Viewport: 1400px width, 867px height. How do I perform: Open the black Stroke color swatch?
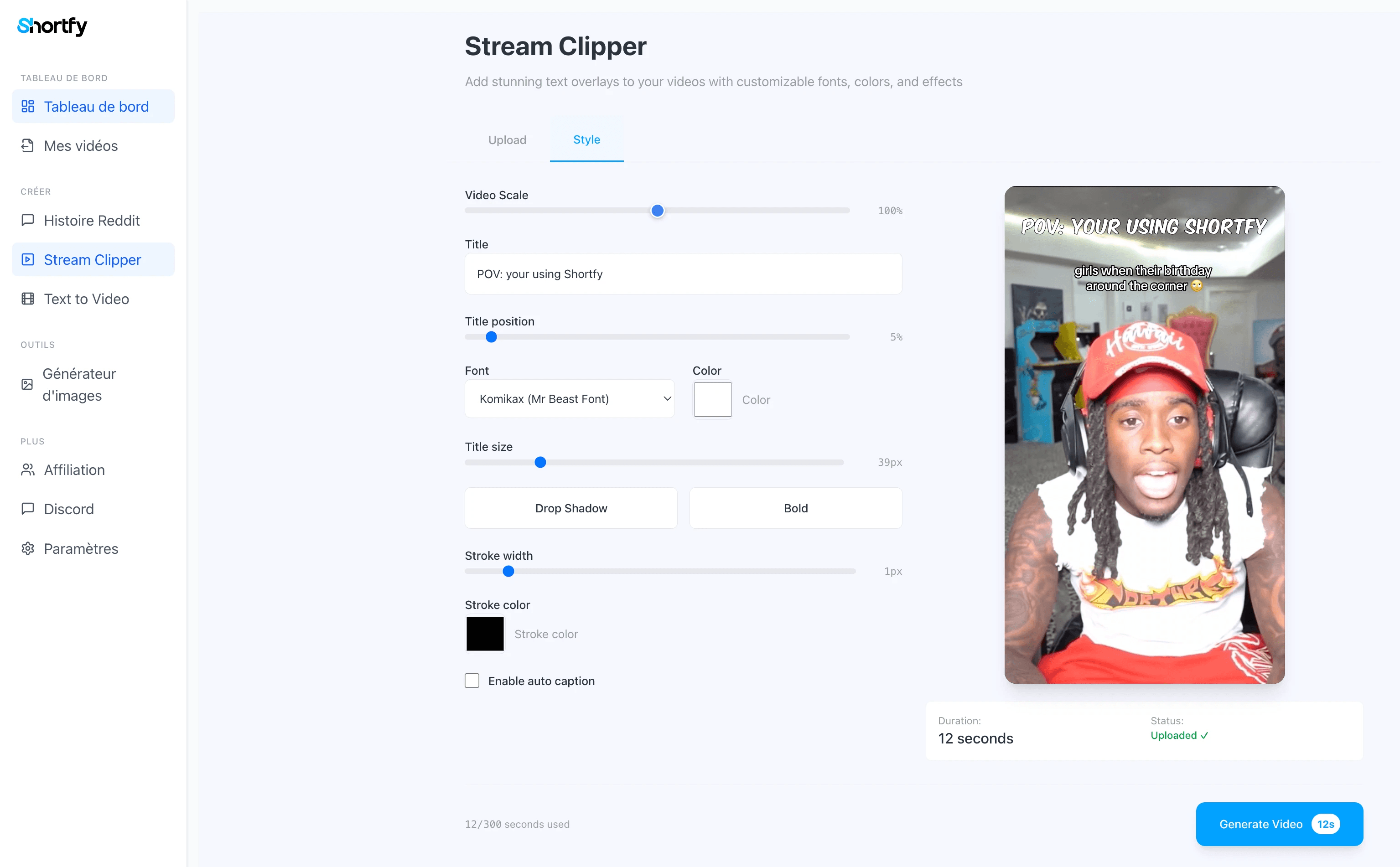tap(485, 634)
